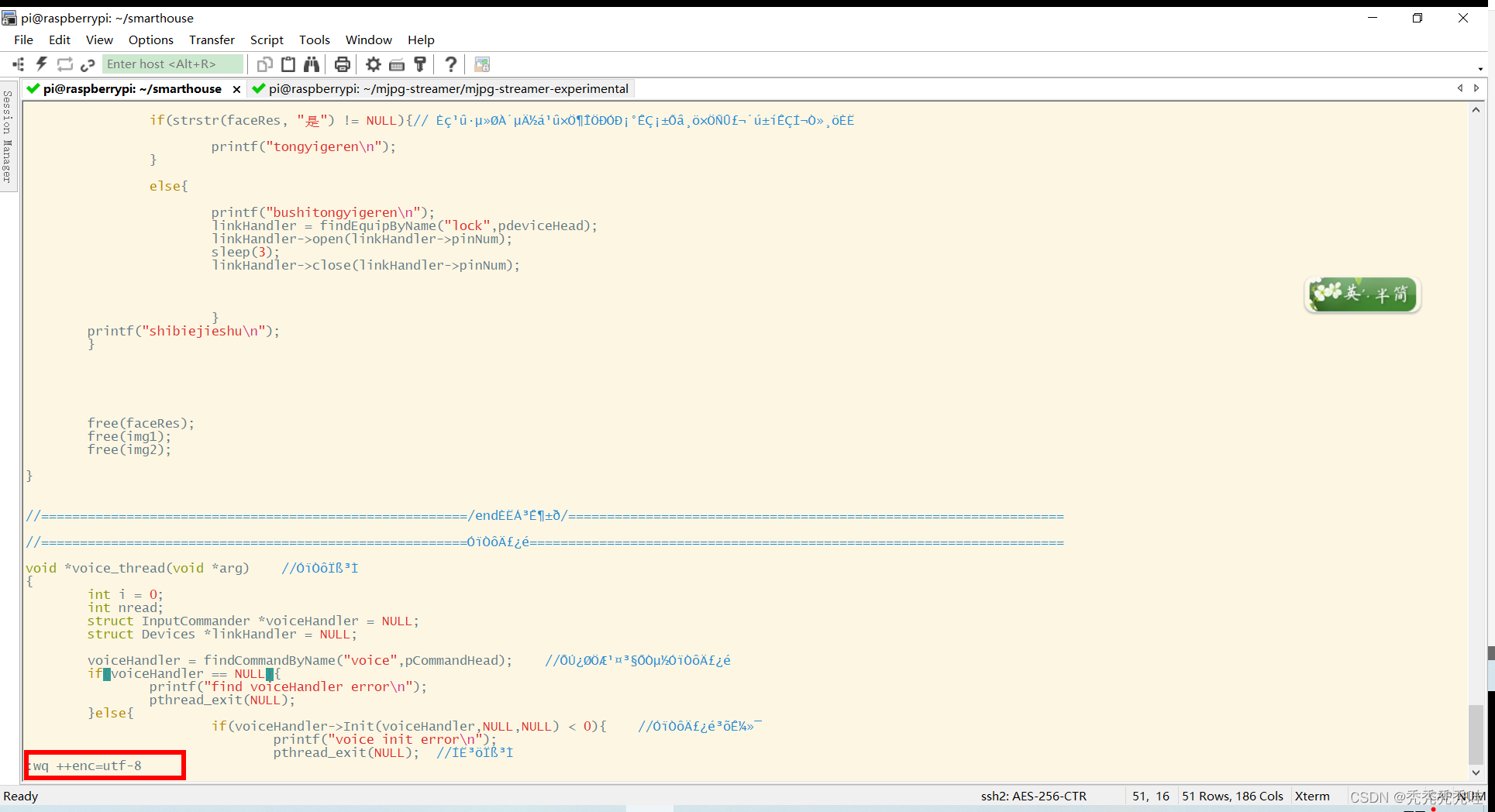Image resolution: width=1495 pixels, height=812 pixels.
Task: Click the Copy toolbar icon
Action: click(265, 64)
